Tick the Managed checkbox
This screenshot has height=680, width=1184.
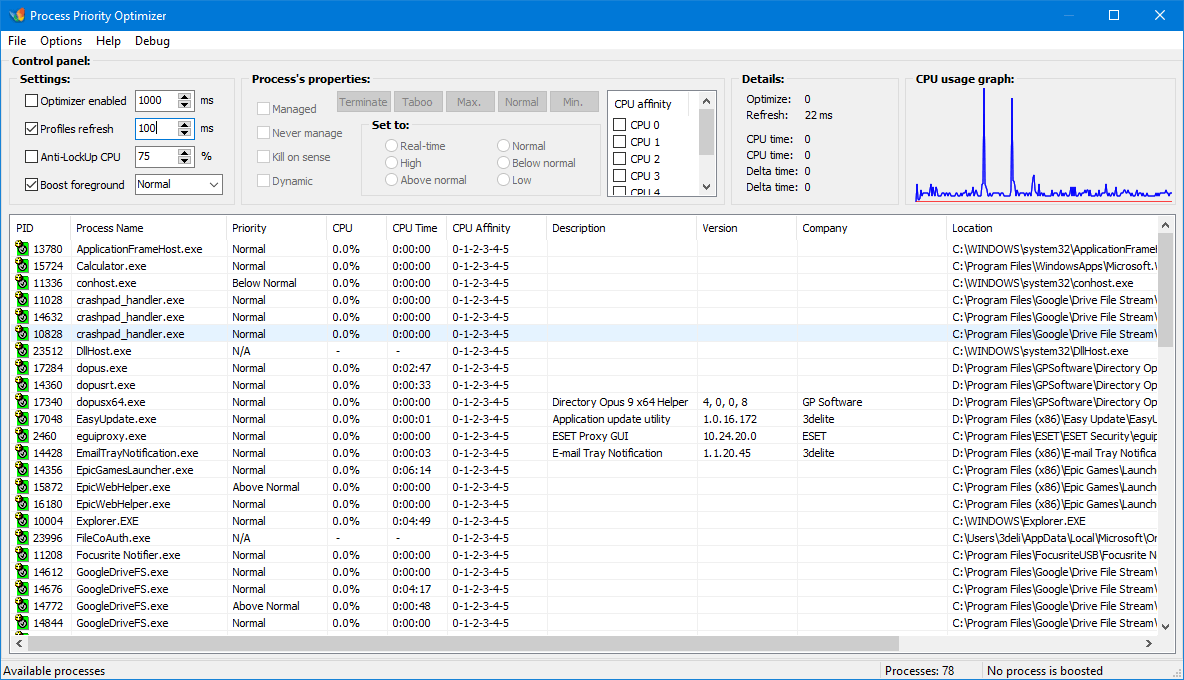264,109
